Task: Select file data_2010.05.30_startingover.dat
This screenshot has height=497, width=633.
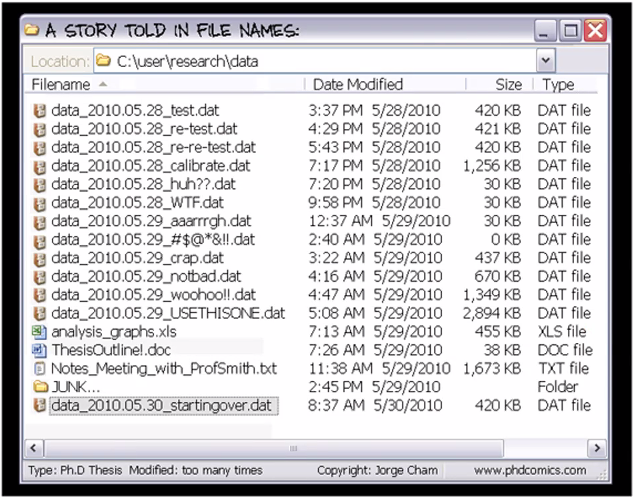Action: click(x=163, y=406)
